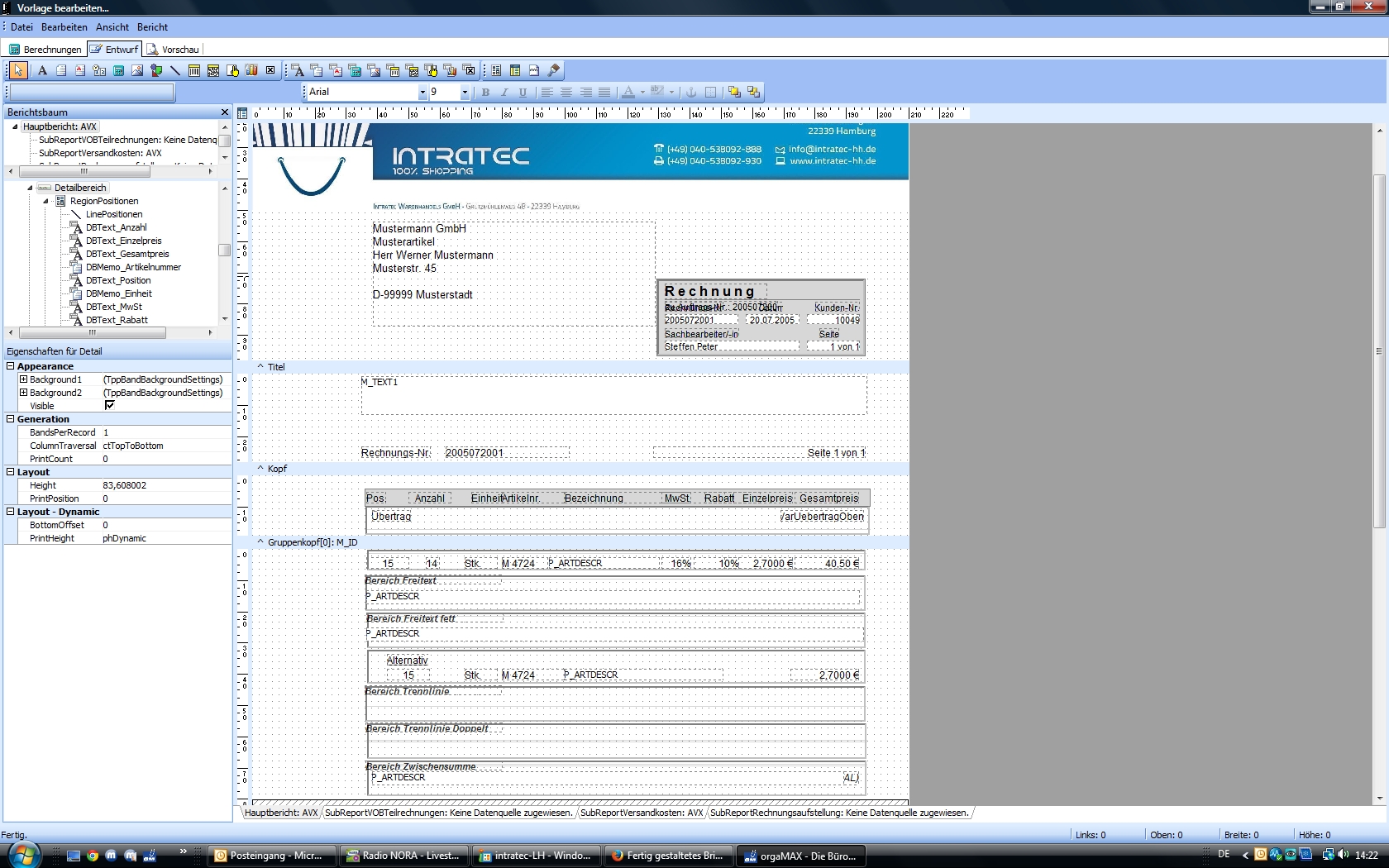Open the font size dropdown

pyautogui.click(x=465, y=92)
